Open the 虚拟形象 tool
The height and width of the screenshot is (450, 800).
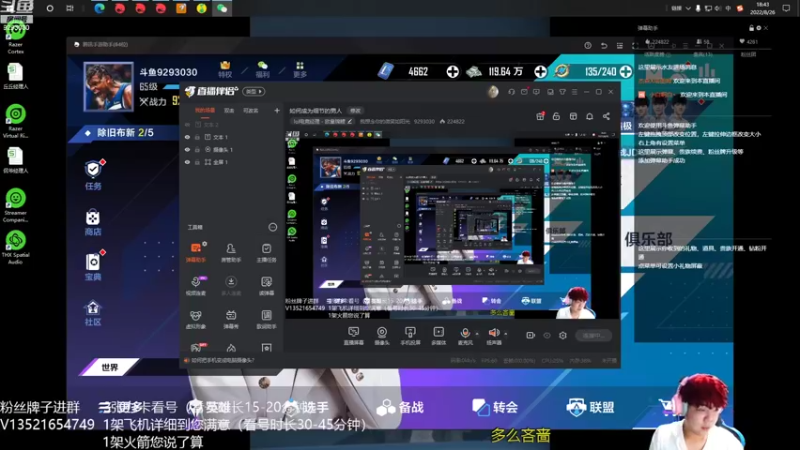click(195, 319)
